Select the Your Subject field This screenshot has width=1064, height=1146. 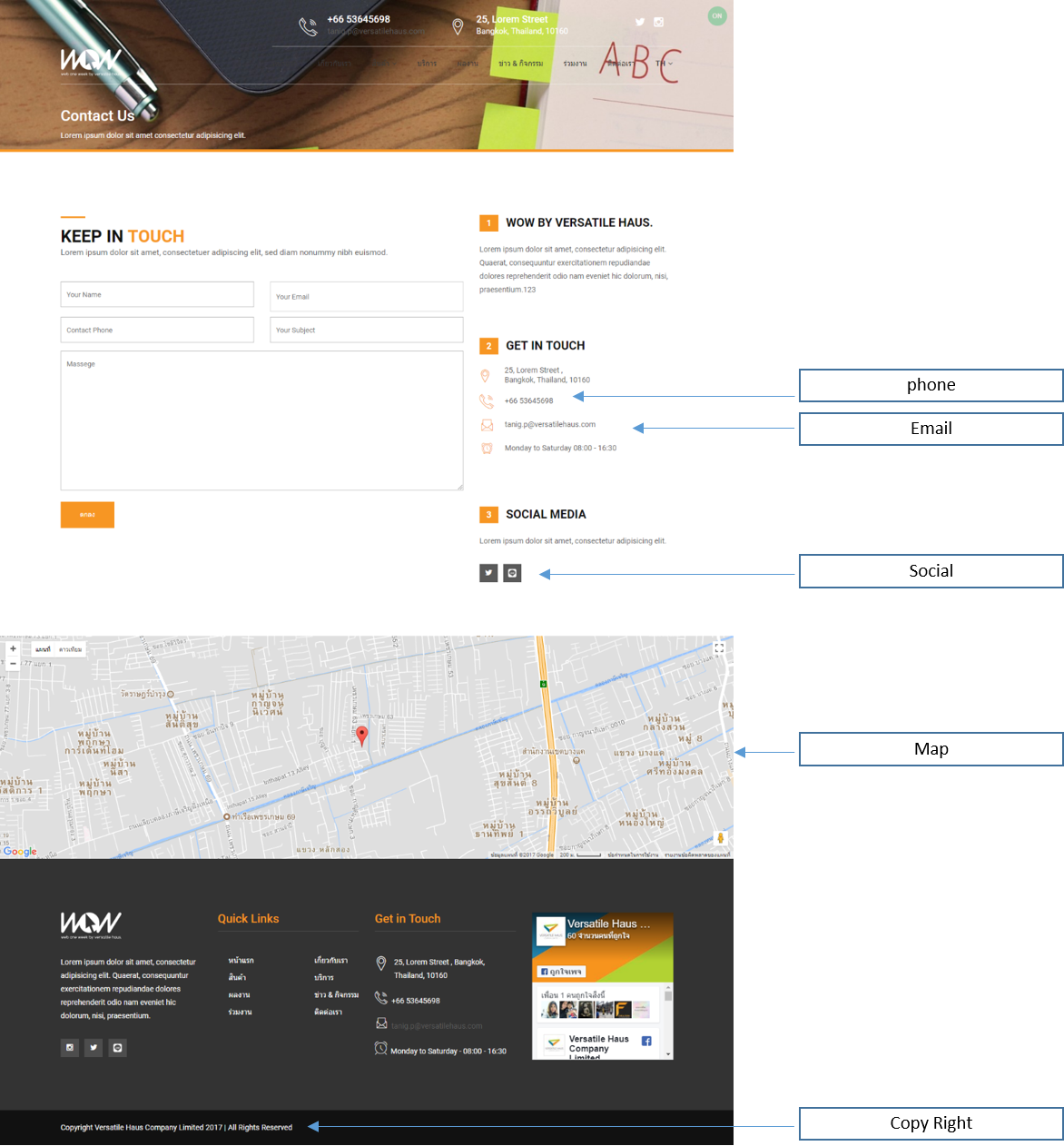coord(367,330)
